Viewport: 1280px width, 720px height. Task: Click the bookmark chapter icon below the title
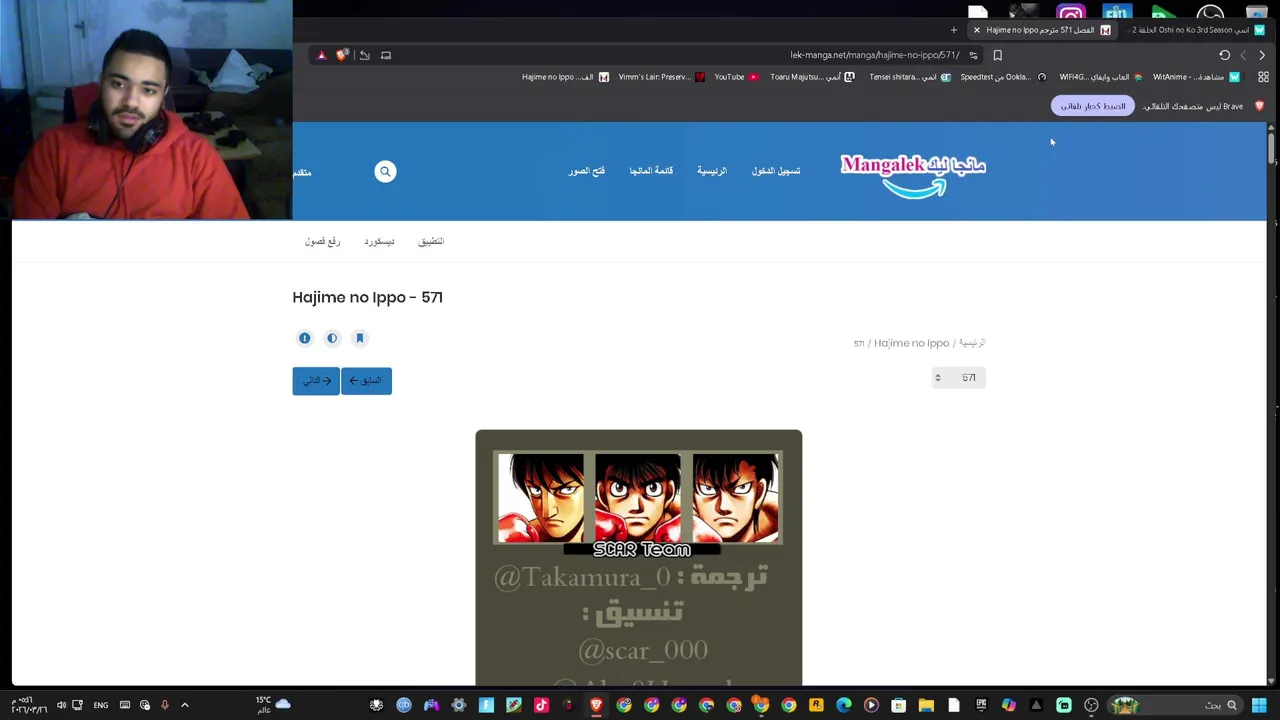[x=360, y=338]
